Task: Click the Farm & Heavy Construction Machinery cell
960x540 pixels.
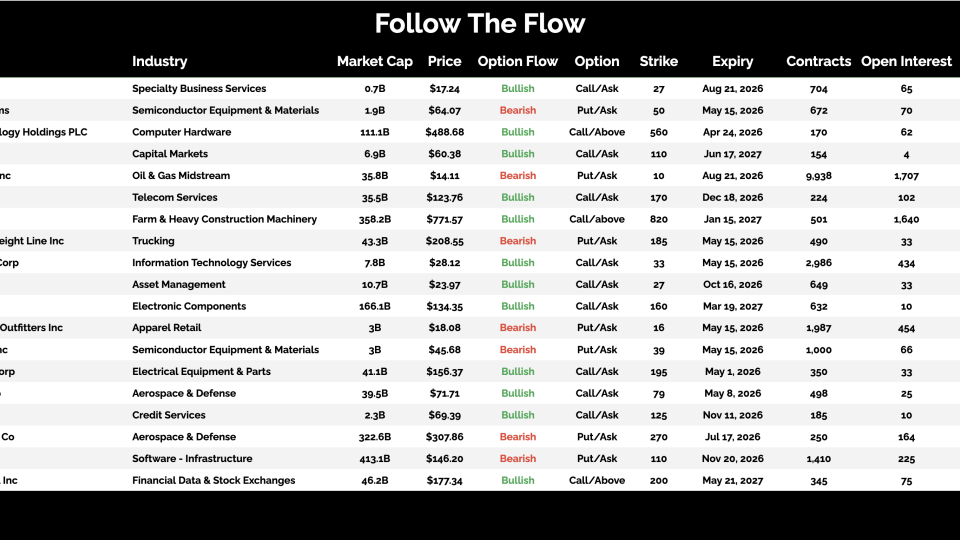Action: (224, 219)
